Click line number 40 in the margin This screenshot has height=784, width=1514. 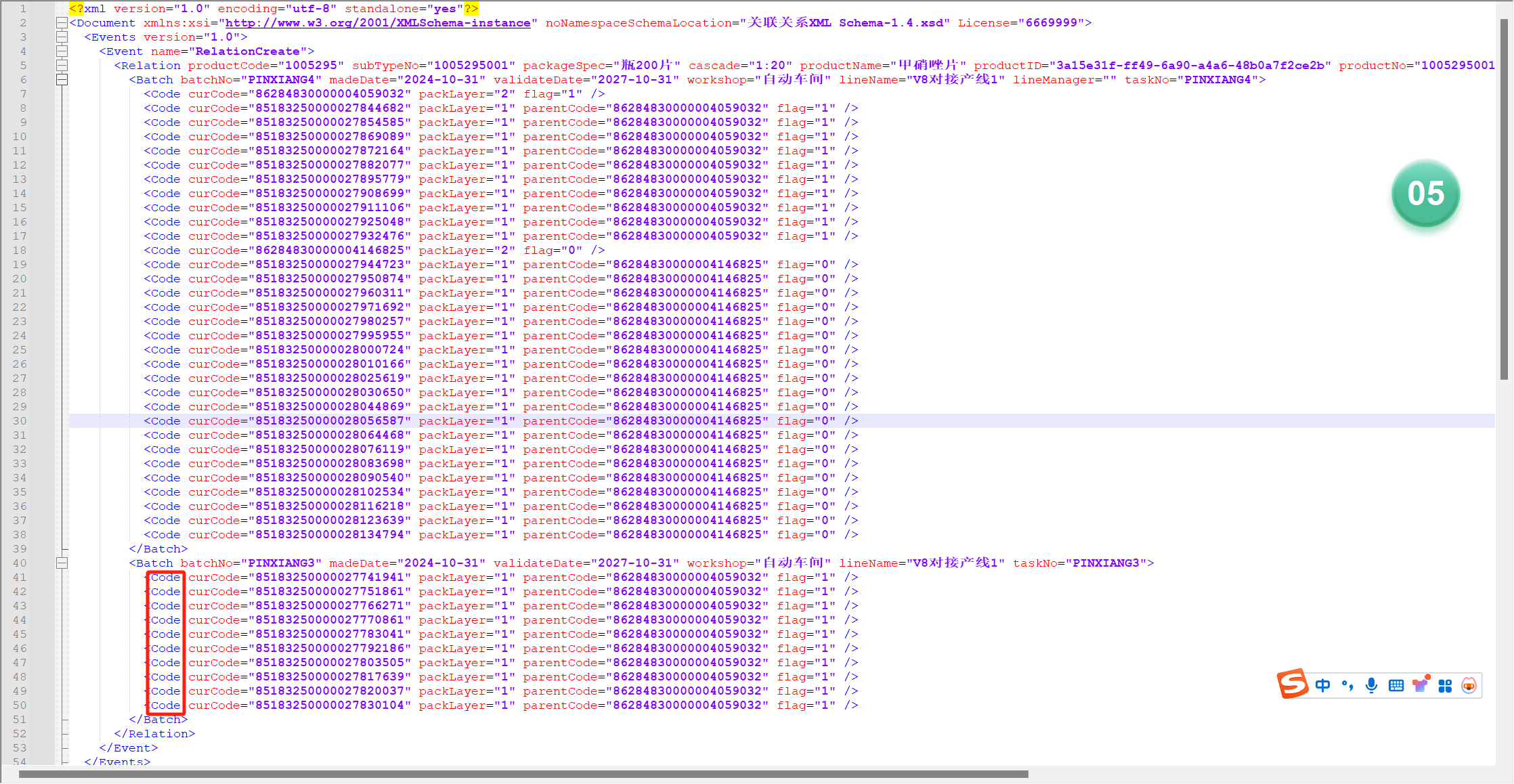(20, 563)
